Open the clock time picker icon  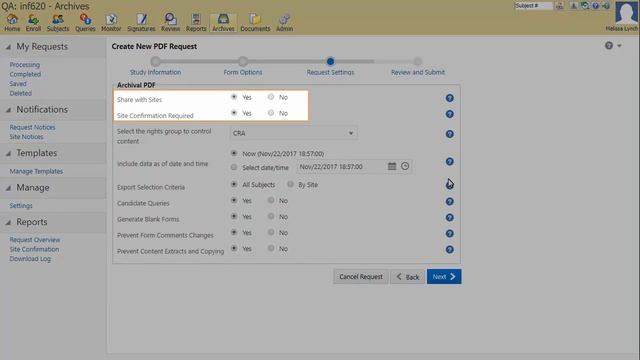coord(405,166)
